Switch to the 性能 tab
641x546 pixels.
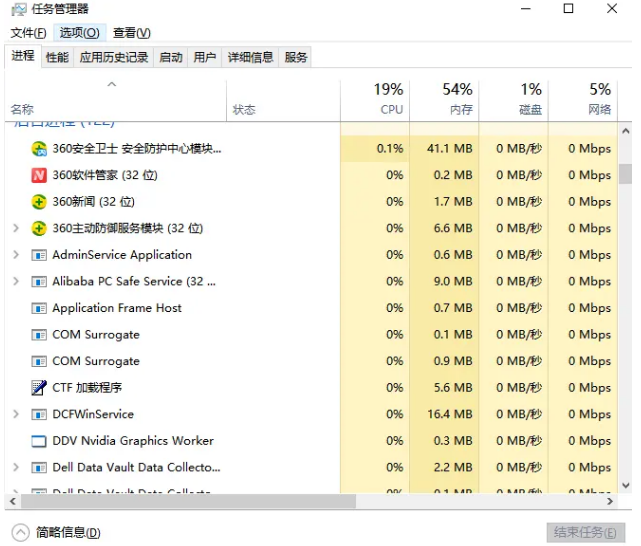pyautogui.click(x=57, y=57)
